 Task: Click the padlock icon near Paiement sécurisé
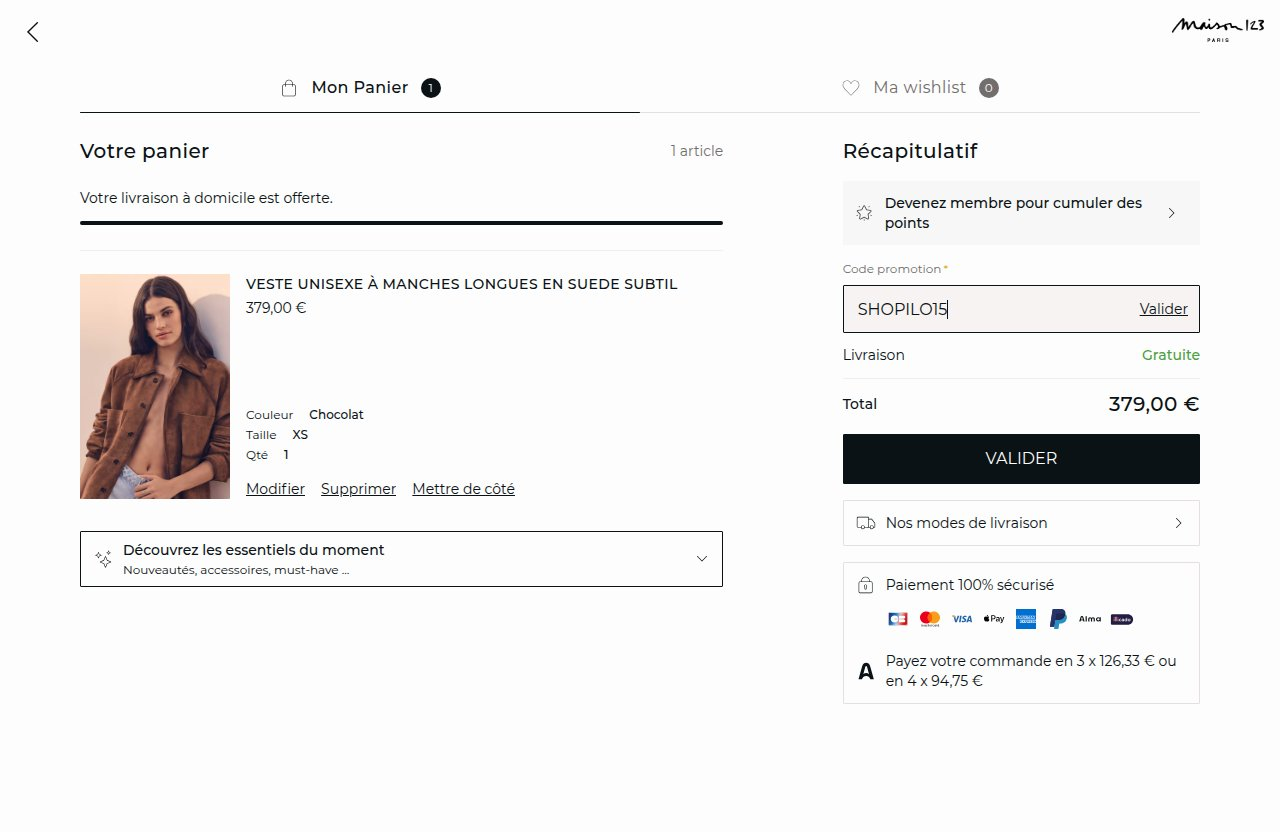coord(866,585)
